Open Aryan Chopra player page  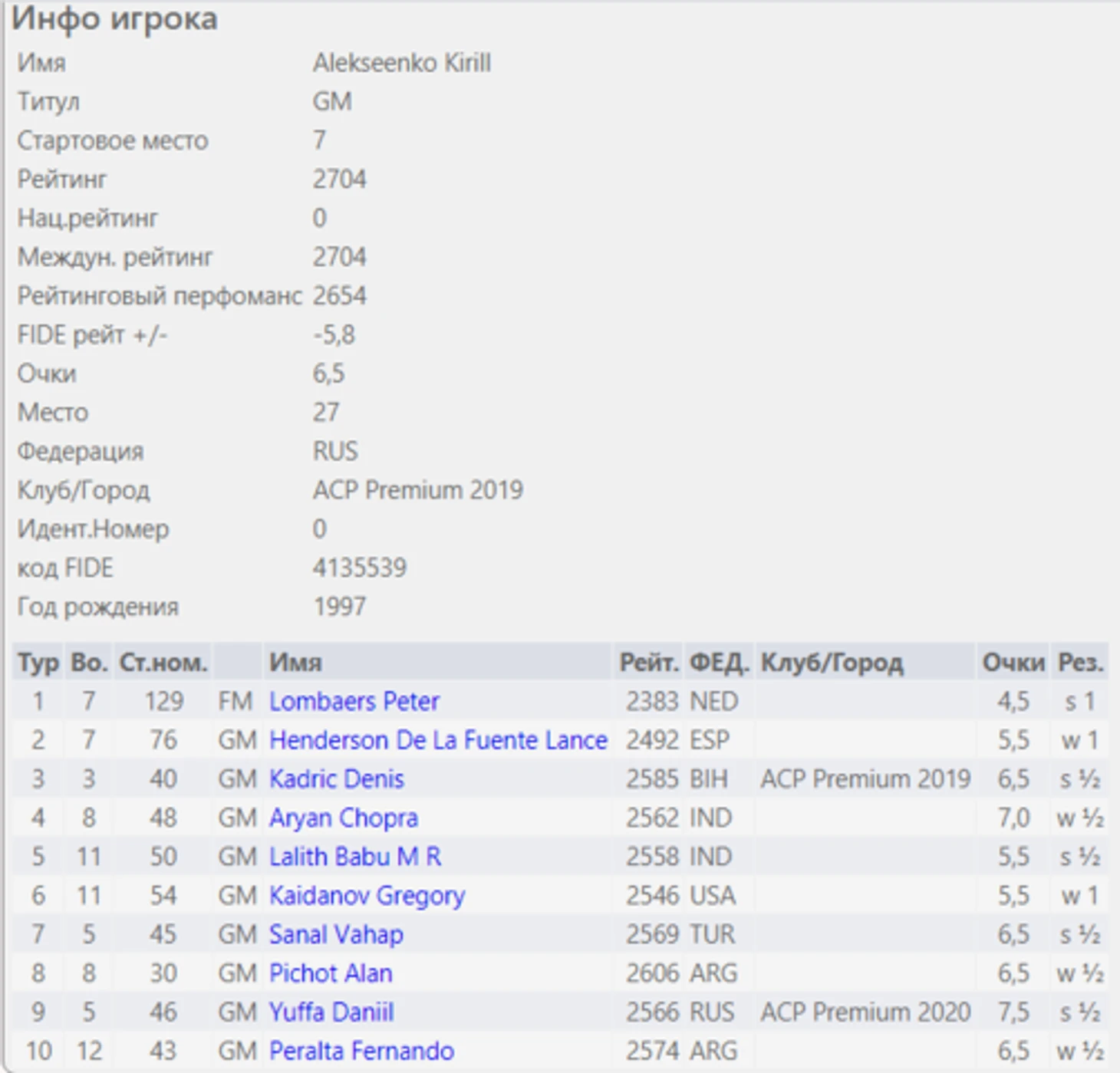[x=343, y=818]
